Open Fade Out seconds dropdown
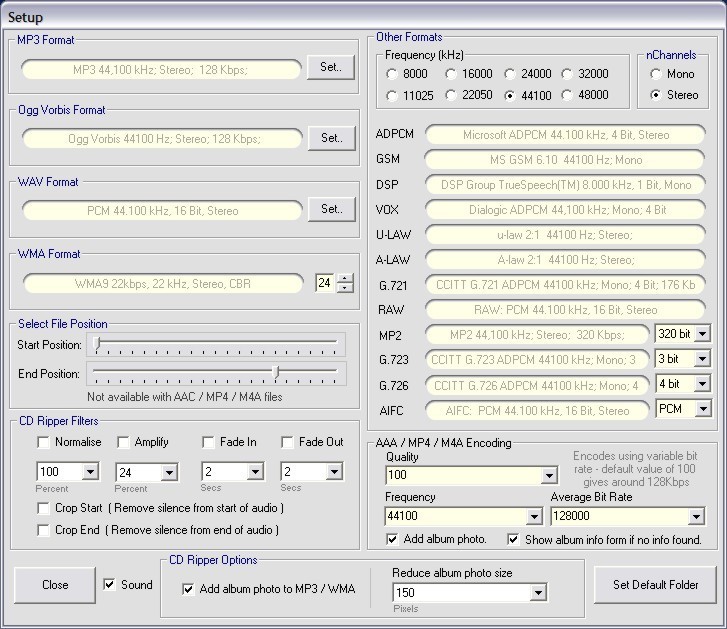This screenshot has height=629, width=727. click(x=334, y=472)
